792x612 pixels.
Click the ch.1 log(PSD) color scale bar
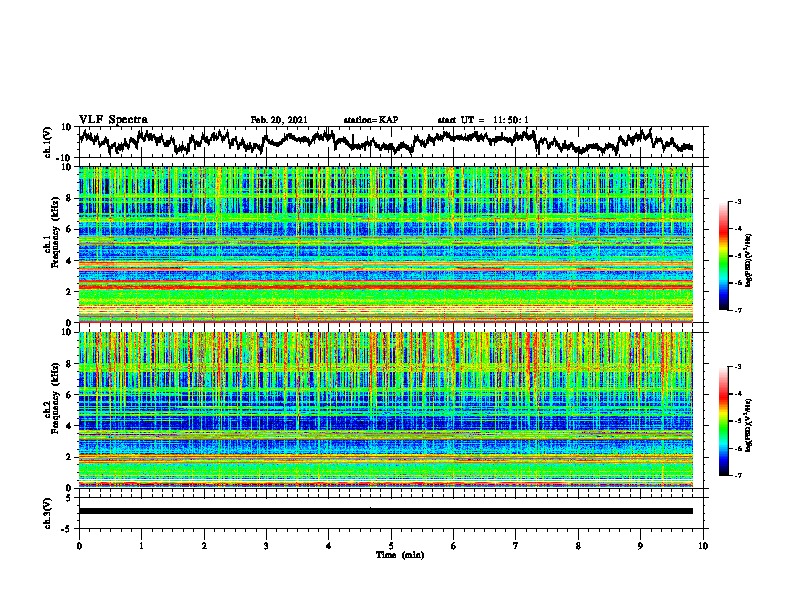coord(723,256)
